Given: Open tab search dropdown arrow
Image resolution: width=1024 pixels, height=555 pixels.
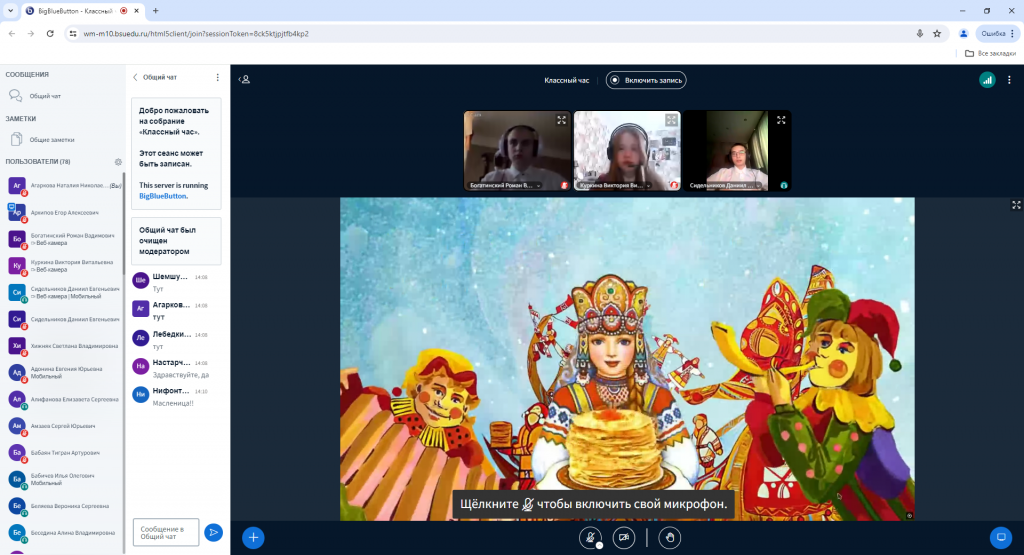Looking at the screenshot, I should pos(10,10).
